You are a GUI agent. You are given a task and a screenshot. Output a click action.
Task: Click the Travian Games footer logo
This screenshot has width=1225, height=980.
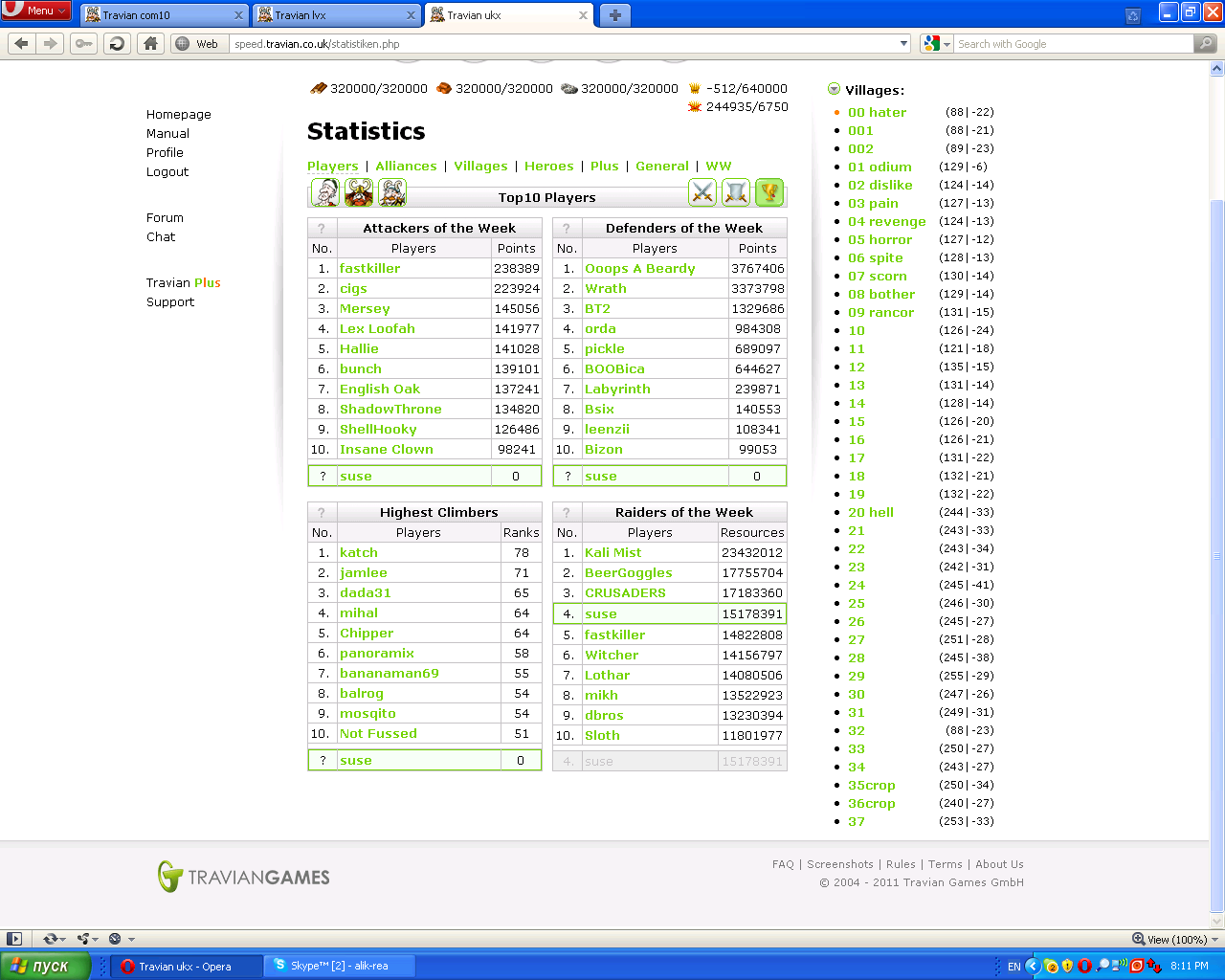pos(244,877)
